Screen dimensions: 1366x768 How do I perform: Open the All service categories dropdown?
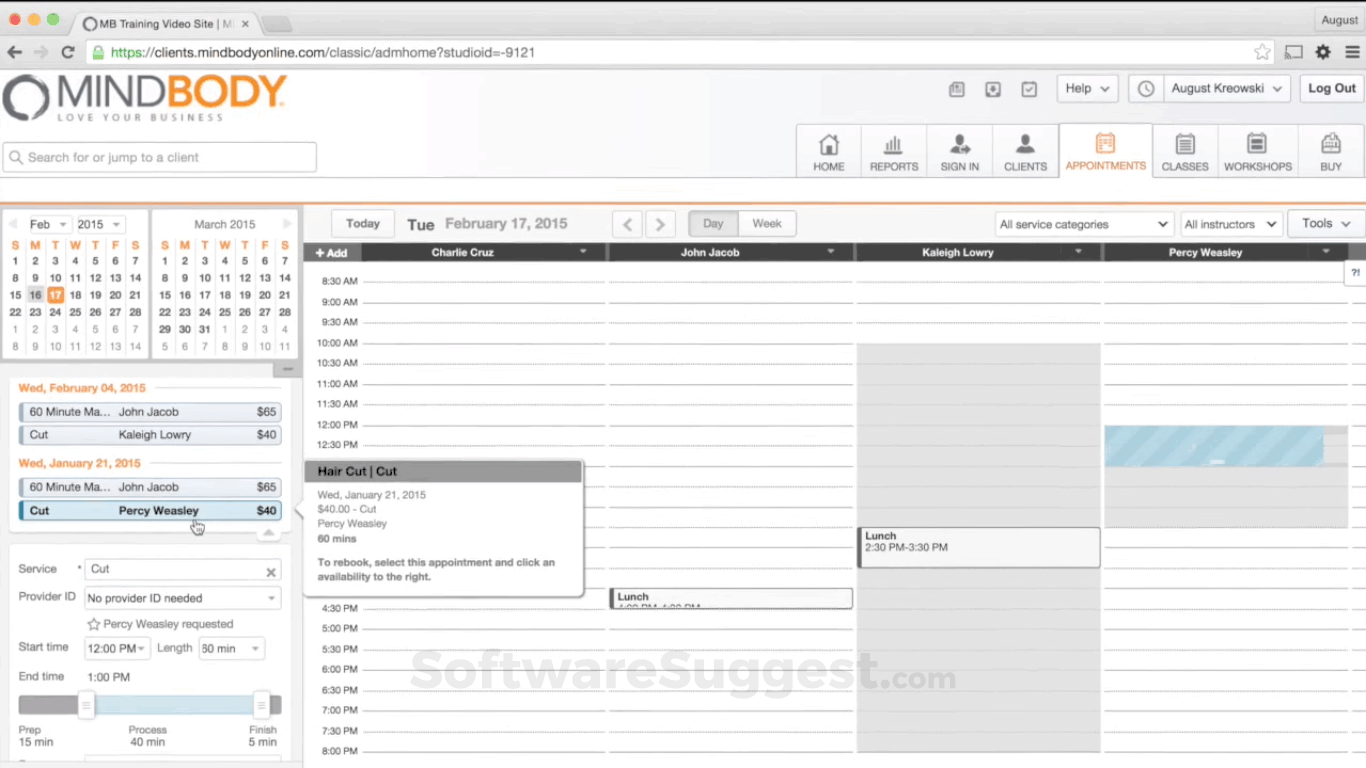click(1084, 224)
